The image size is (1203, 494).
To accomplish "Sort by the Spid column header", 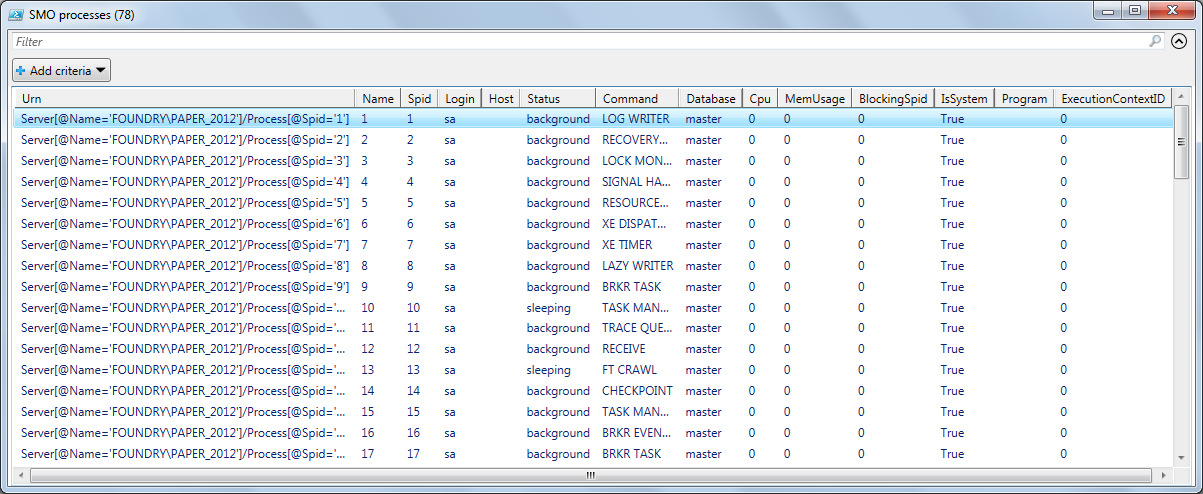I will (x=419, y=98).
